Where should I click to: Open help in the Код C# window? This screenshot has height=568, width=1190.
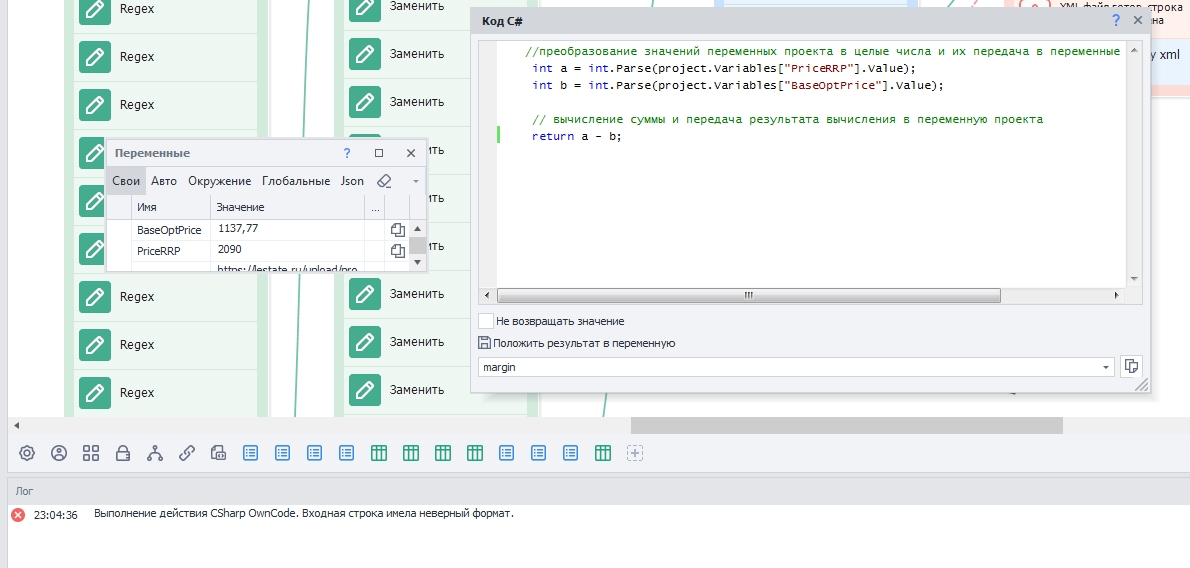click(1116, 21)
